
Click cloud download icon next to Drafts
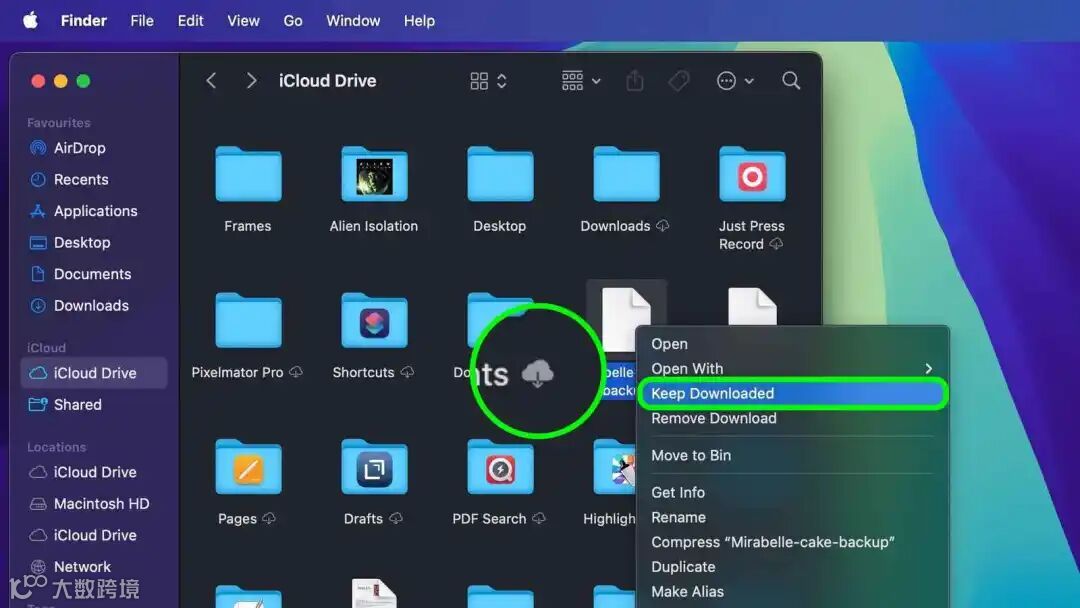(395, 518)
